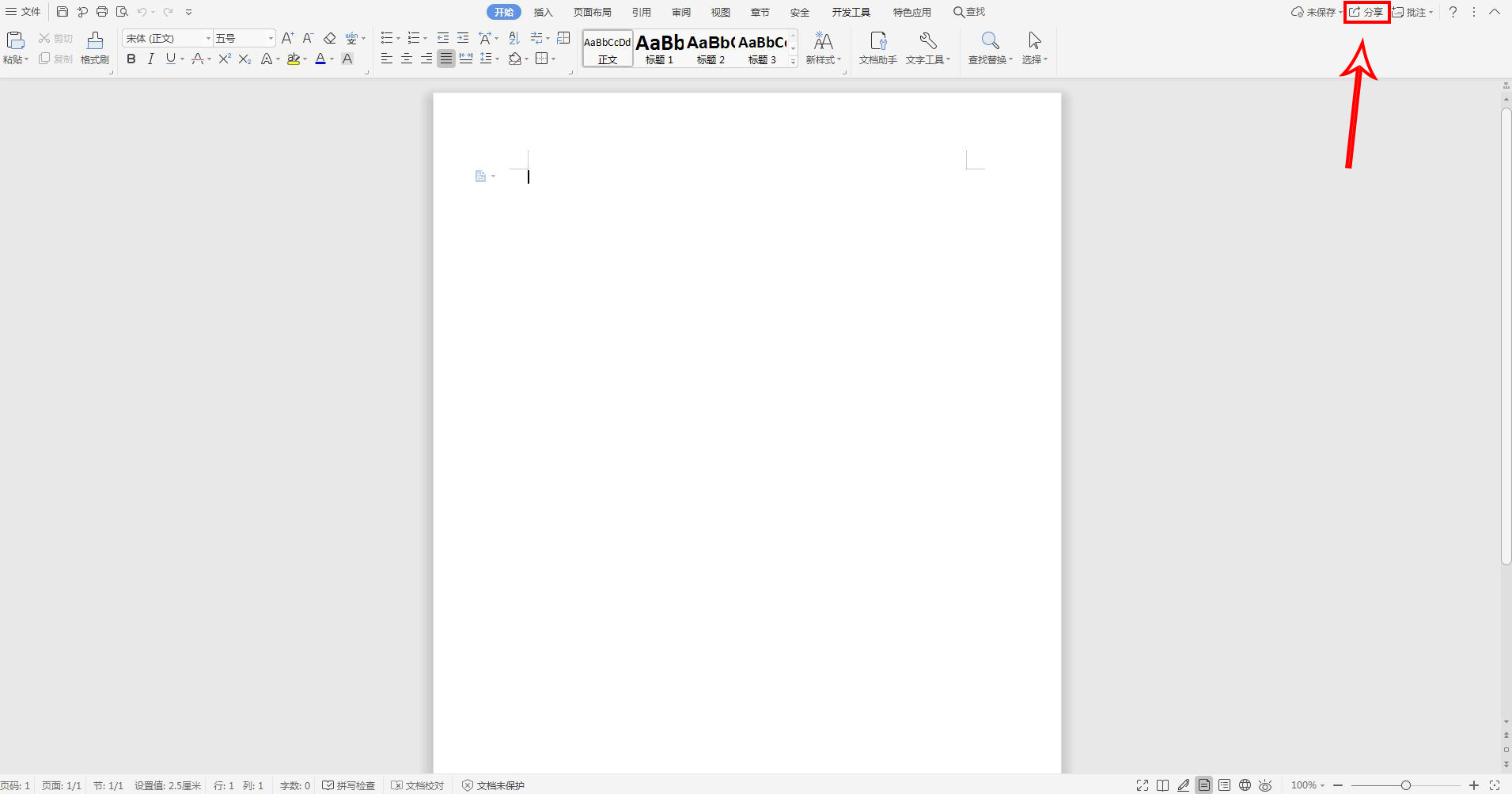Click the zoom slider handle in status bar
This screenshot has width=1512, height=794.
pos(1406,785)
